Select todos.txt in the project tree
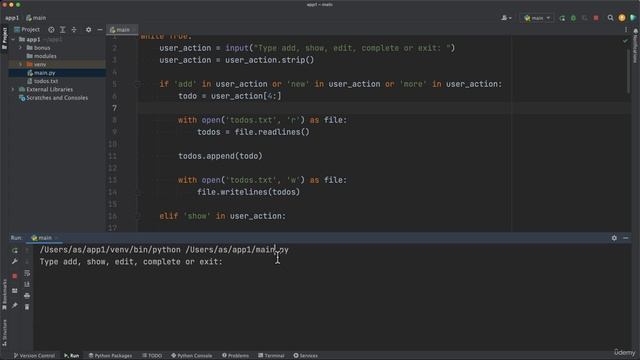The image size is (640, 360). click(42, 81)
